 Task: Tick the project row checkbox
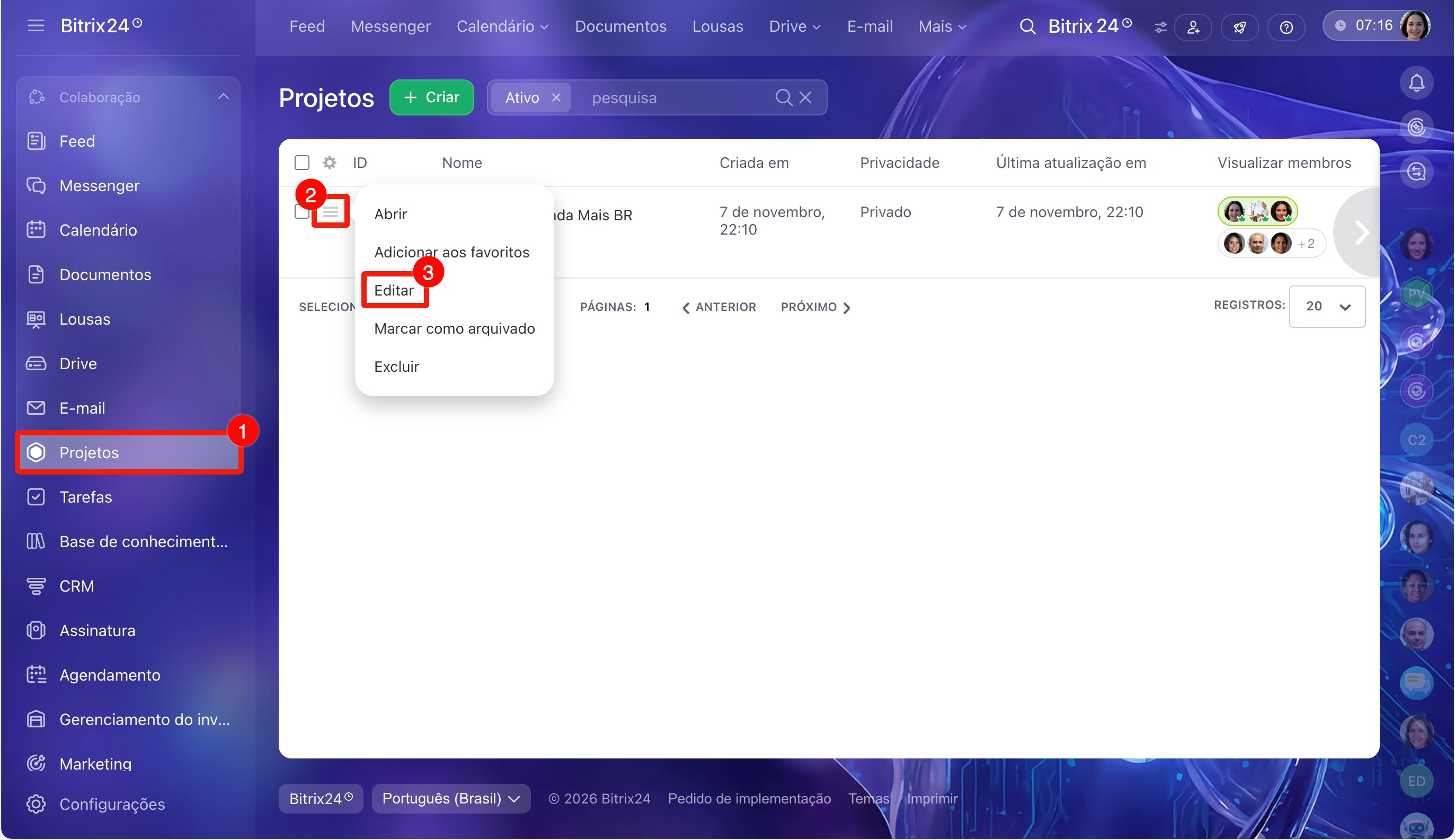pos(302,212)
